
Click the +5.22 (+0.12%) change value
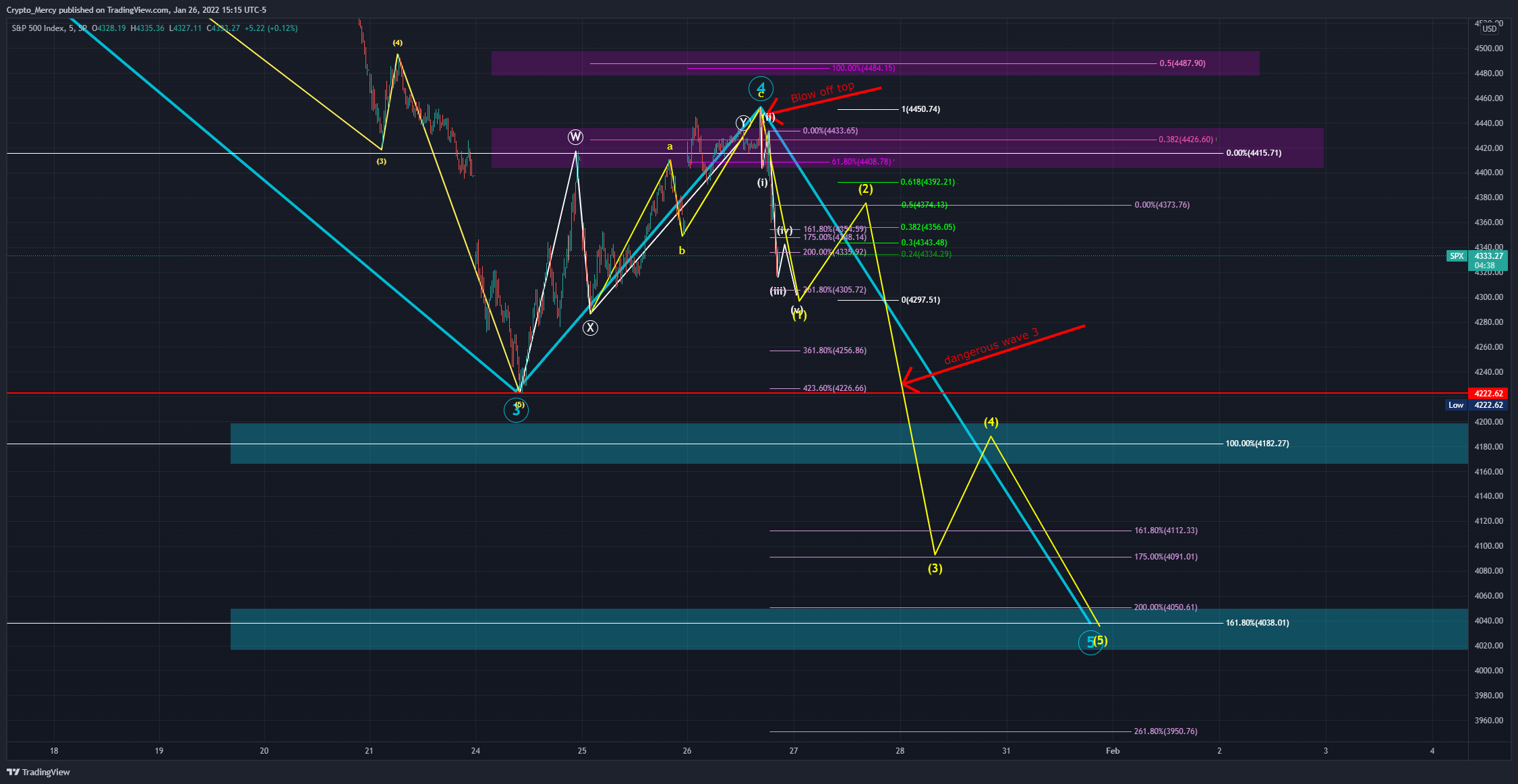click(x=271, y=28)
